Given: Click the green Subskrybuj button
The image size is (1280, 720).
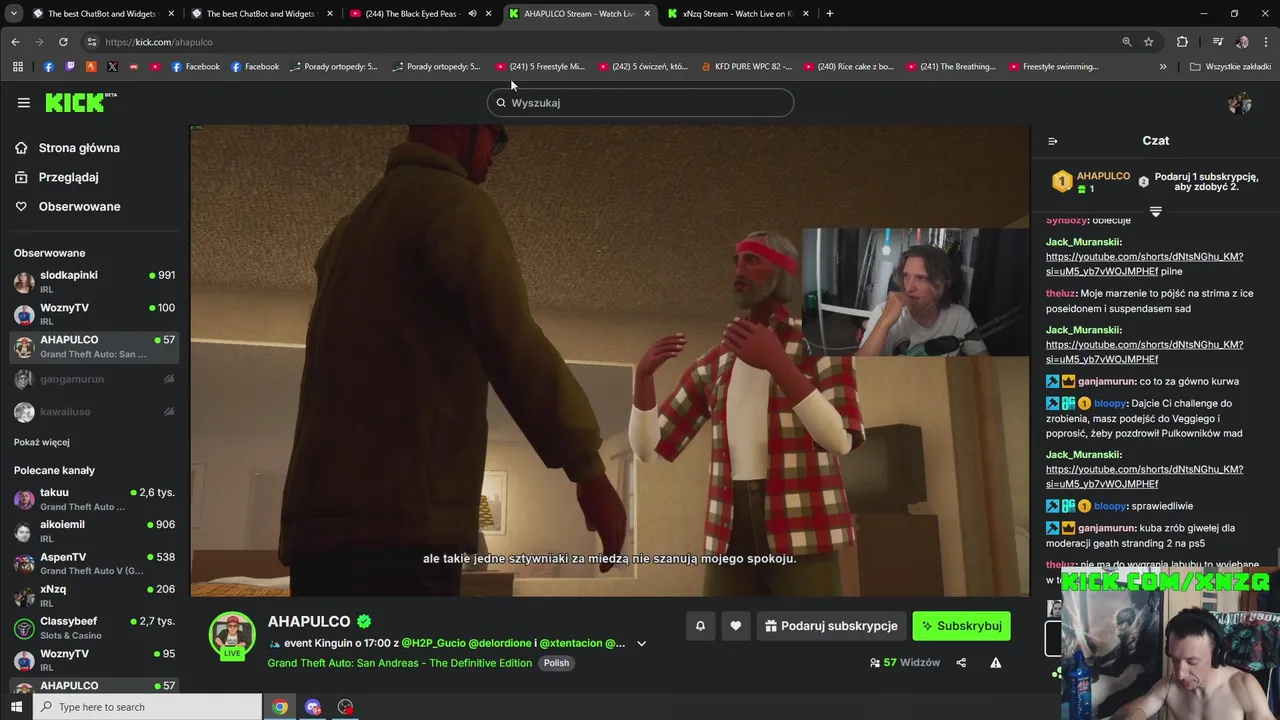Looking at the screenshot, I should (961, 626).
